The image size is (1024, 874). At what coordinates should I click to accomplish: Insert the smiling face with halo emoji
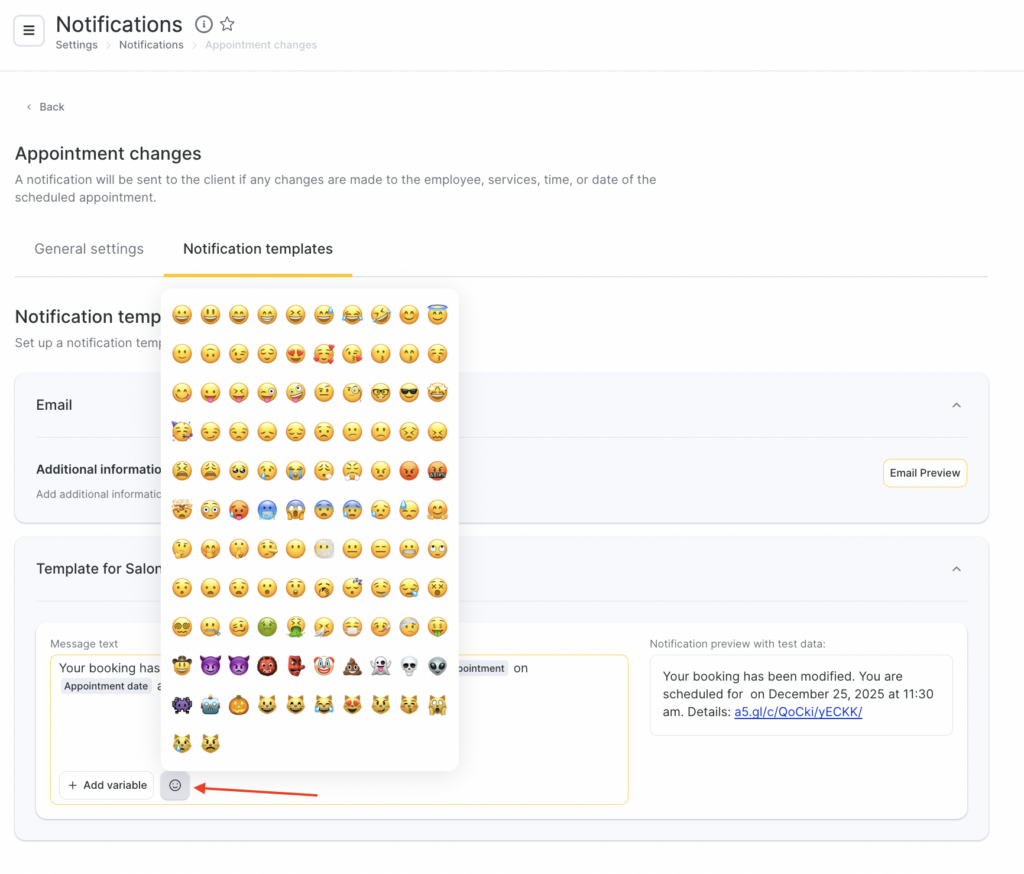click(x=437, y=315)
